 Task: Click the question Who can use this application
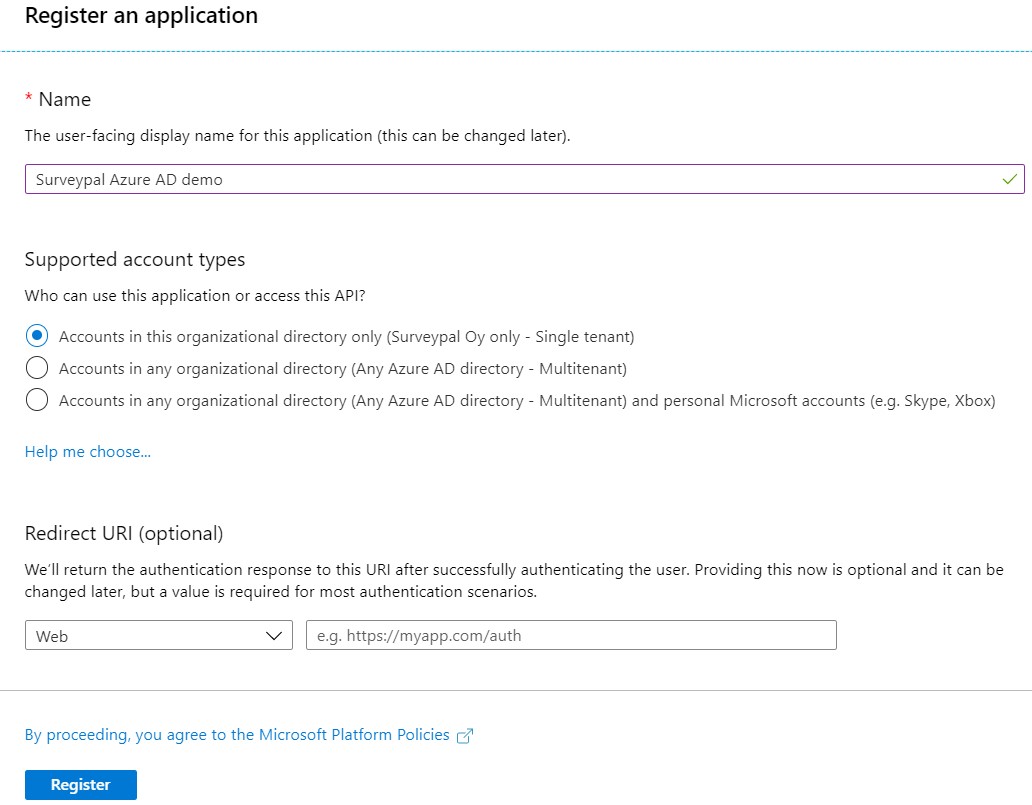point(195,296)
